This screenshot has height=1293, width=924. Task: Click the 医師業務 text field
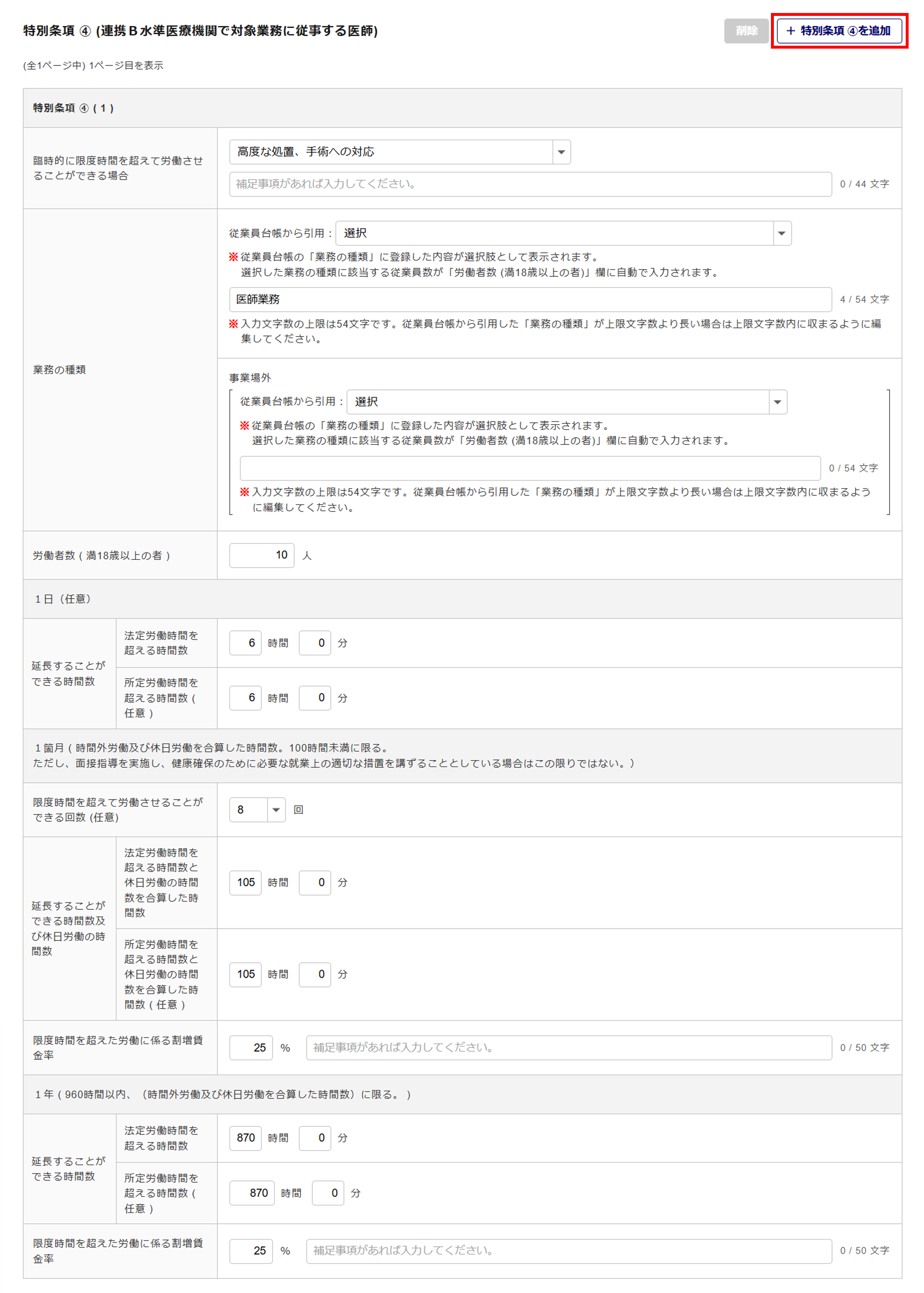point(530,299)
